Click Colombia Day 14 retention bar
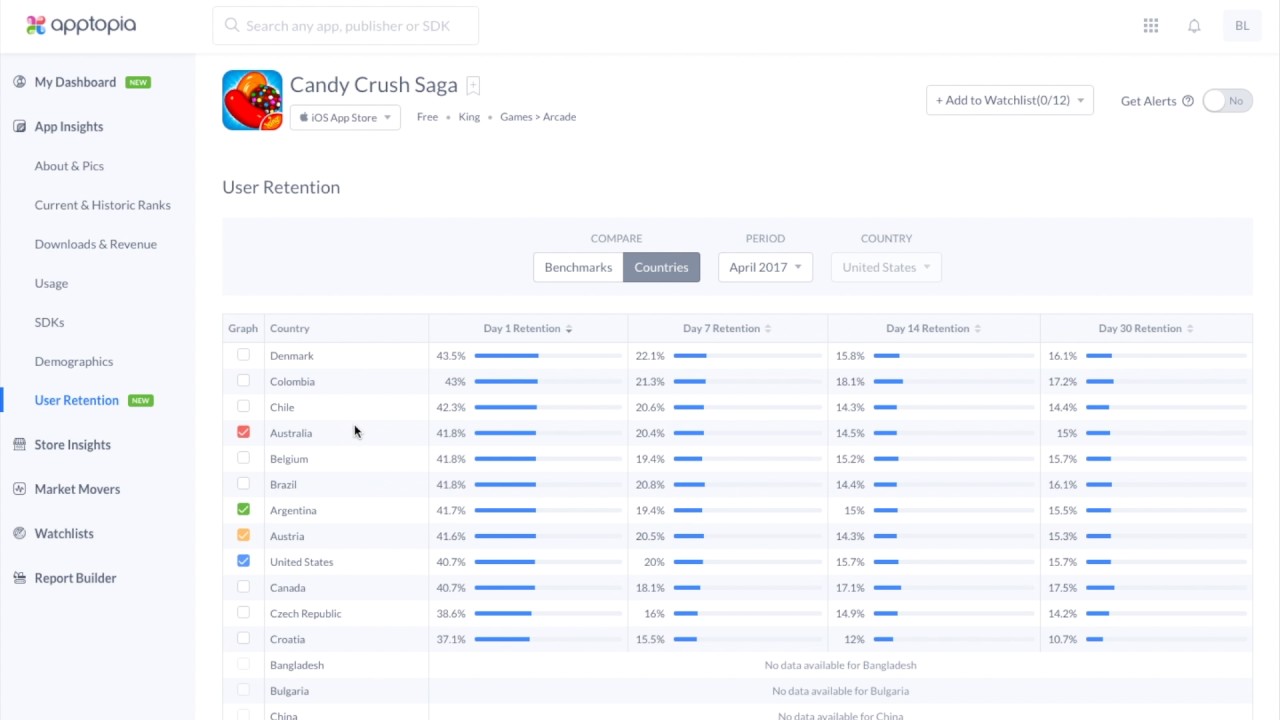This screenshot has height=720, width=1280. (953, 382)
